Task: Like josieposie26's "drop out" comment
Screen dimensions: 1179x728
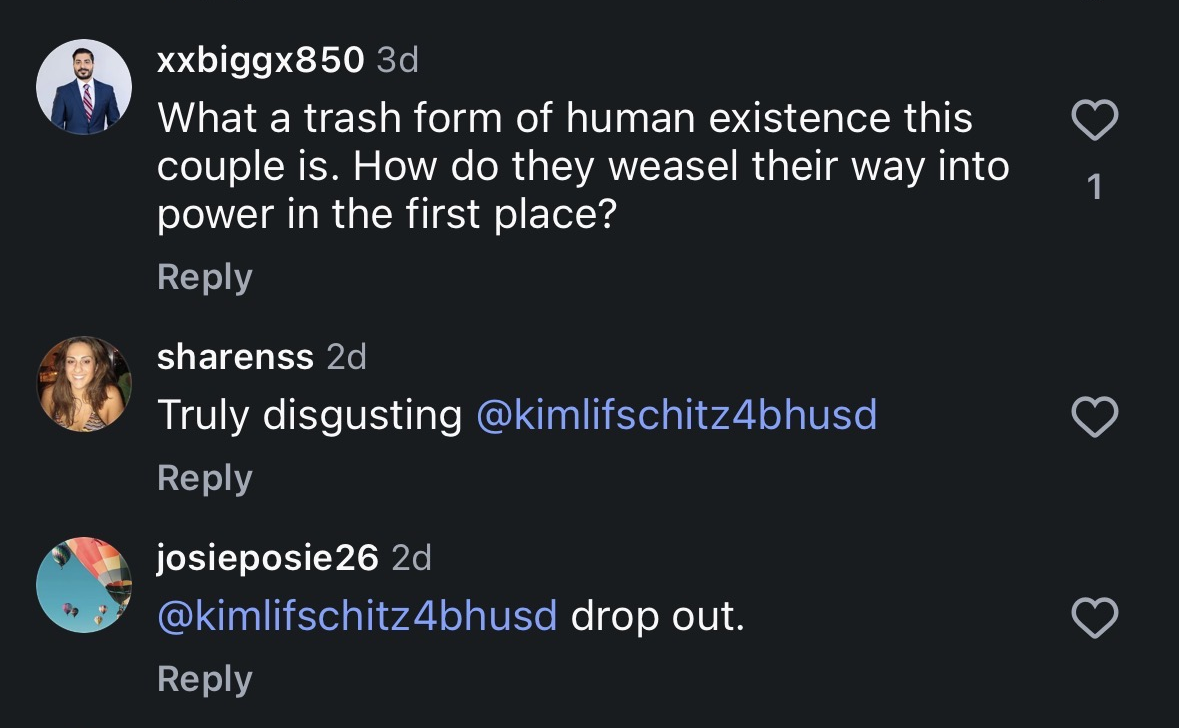Action: coord(1095,617)
